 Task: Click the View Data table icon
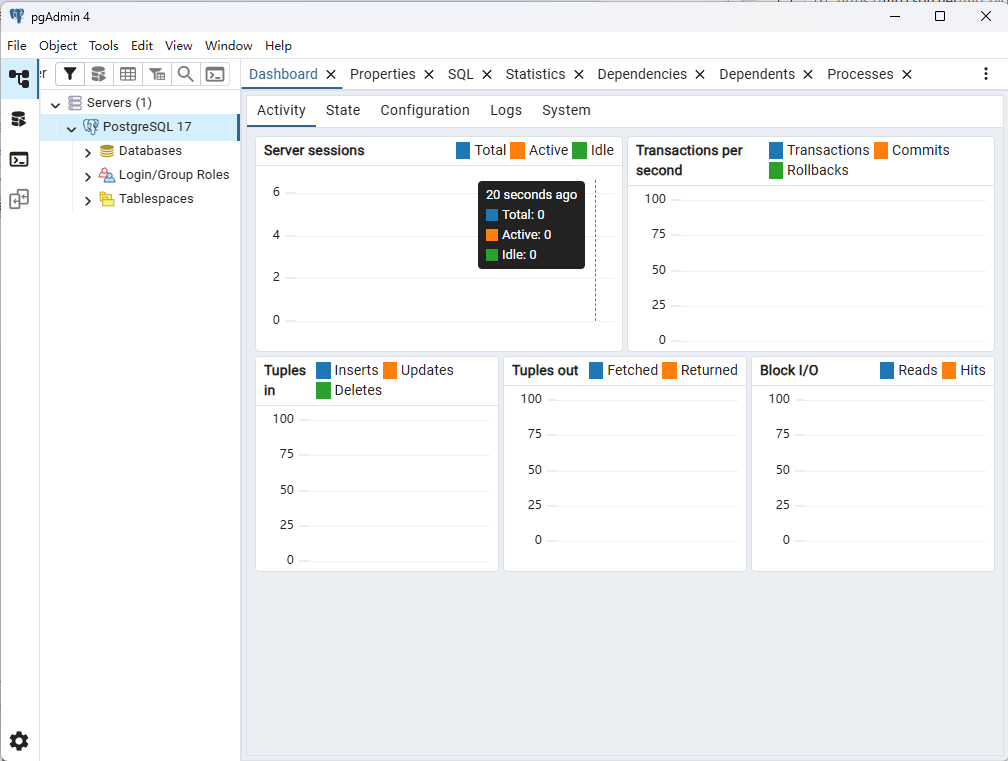[128, 74]
